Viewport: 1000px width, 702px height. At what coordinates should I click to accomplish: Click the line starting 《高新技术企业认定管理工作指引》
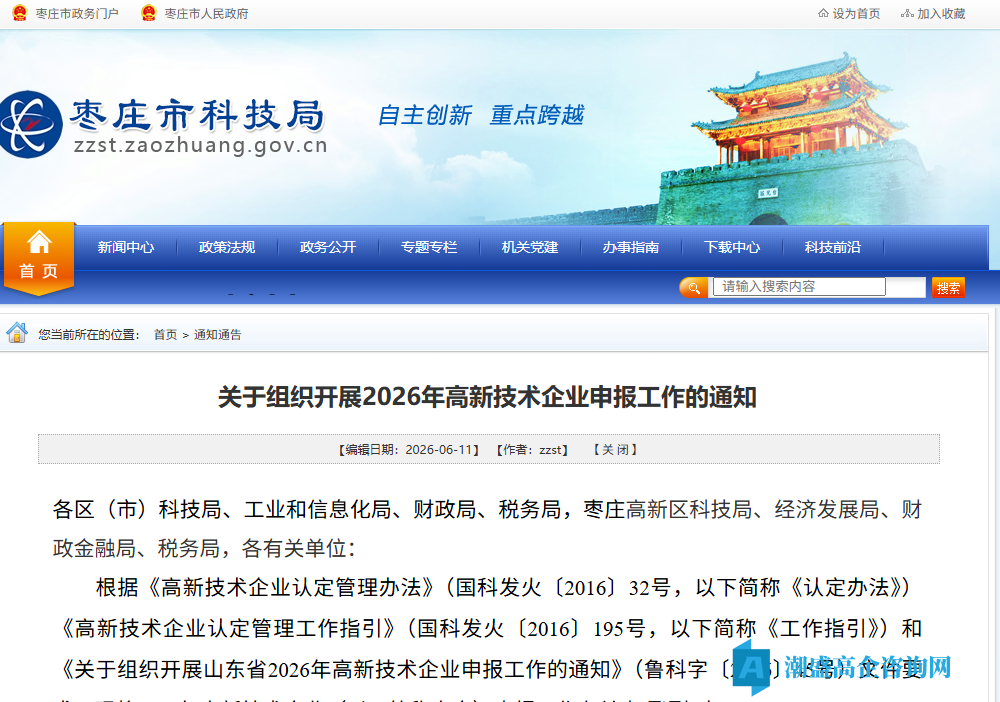(x=487, y=629)
